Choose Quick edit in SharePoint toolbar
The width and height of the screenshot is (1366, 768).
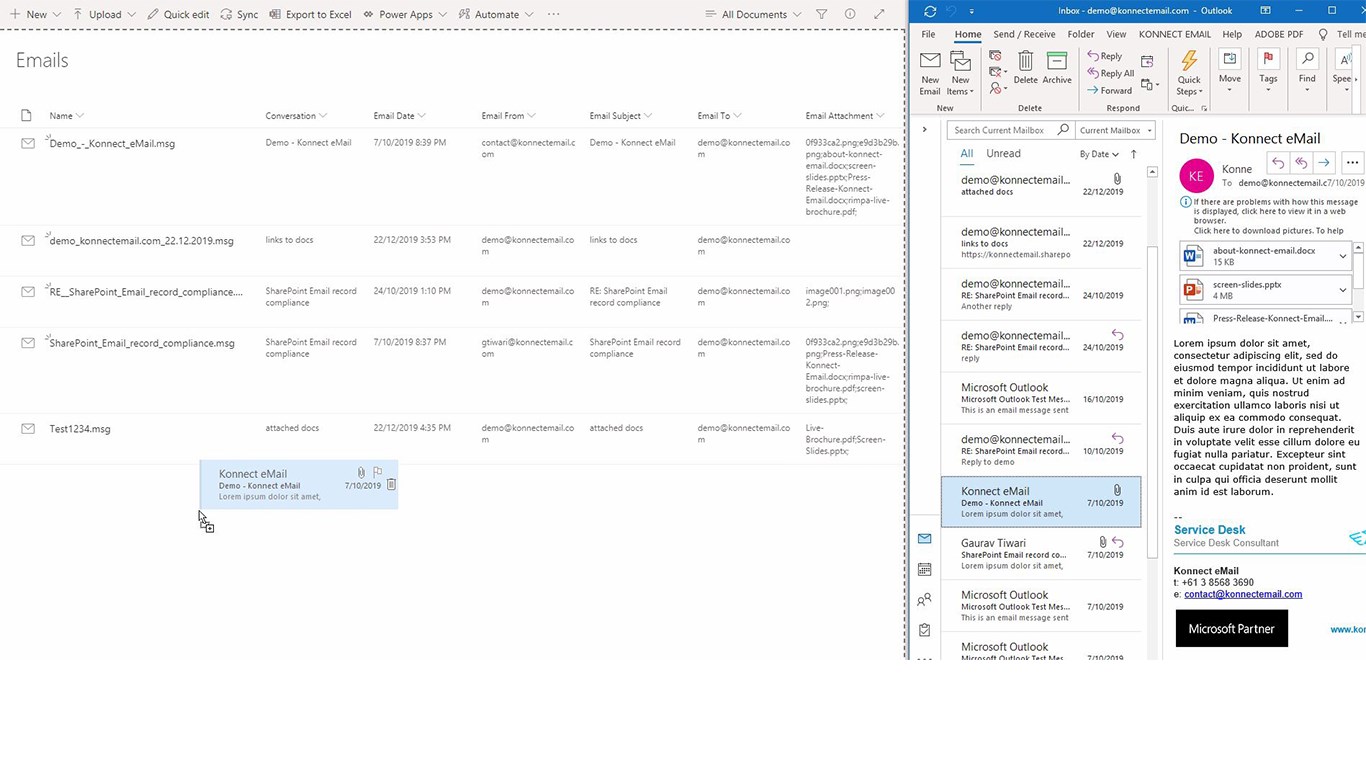coord(178,14)
